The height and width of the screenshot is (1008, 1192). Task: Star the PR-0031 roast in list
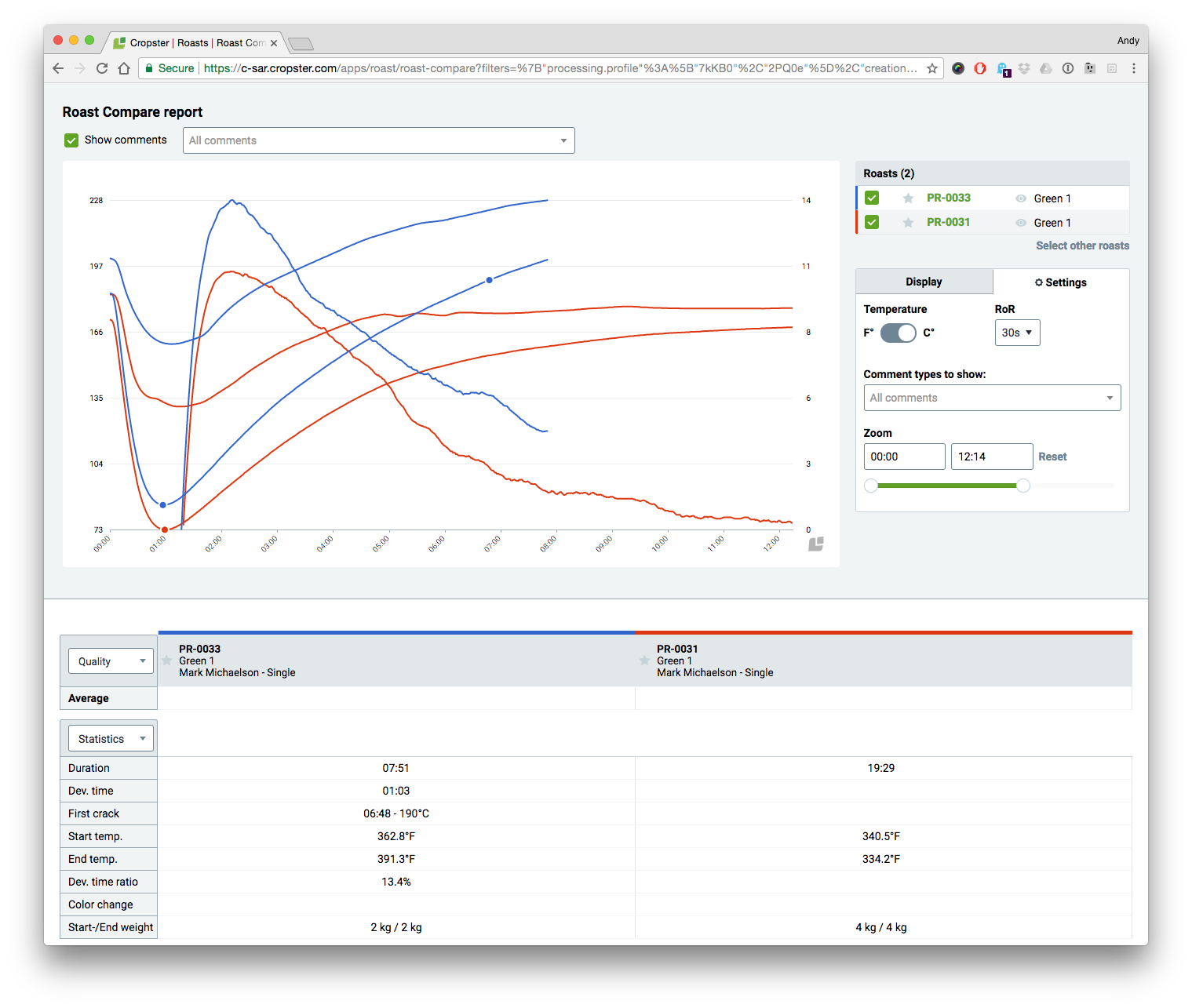[908, 223]
